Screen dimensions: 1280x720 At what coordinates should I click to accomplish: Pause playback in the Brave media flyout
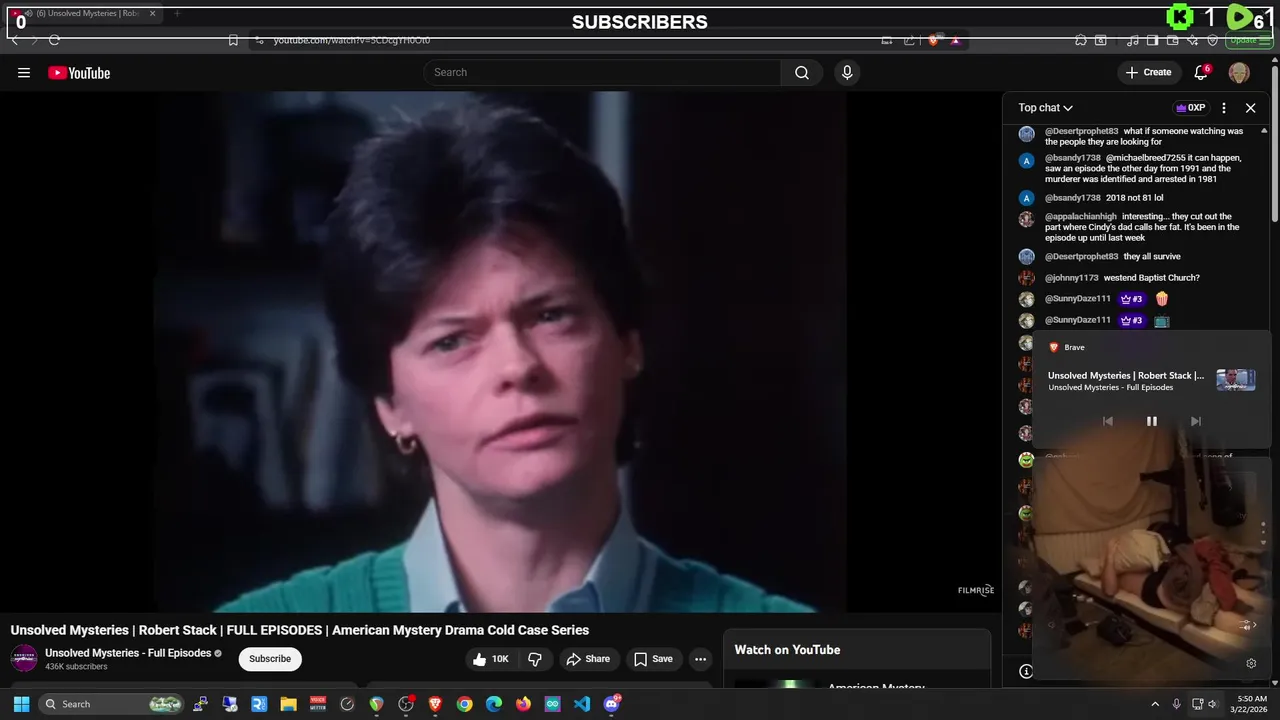(1151, 421)
